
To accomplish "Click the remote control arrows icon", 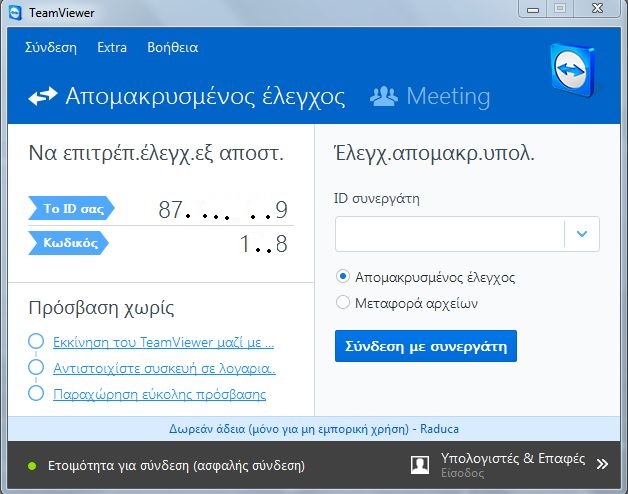I will click(43, 97).
